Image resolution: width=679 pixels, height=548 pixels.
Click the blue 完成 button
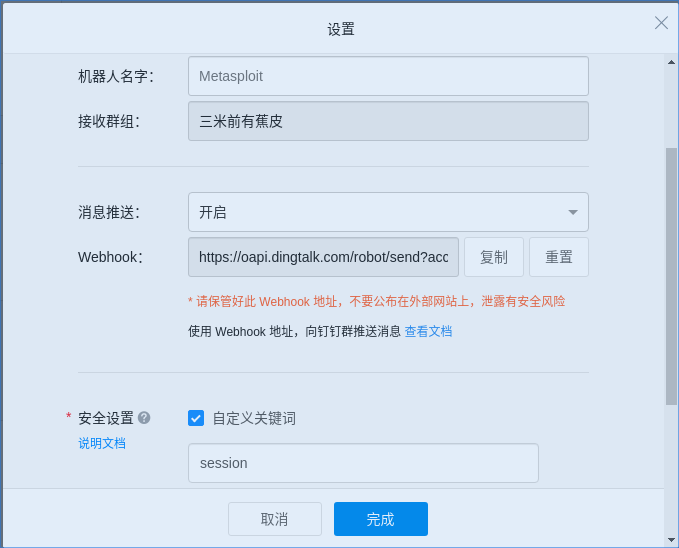point(381,519)
